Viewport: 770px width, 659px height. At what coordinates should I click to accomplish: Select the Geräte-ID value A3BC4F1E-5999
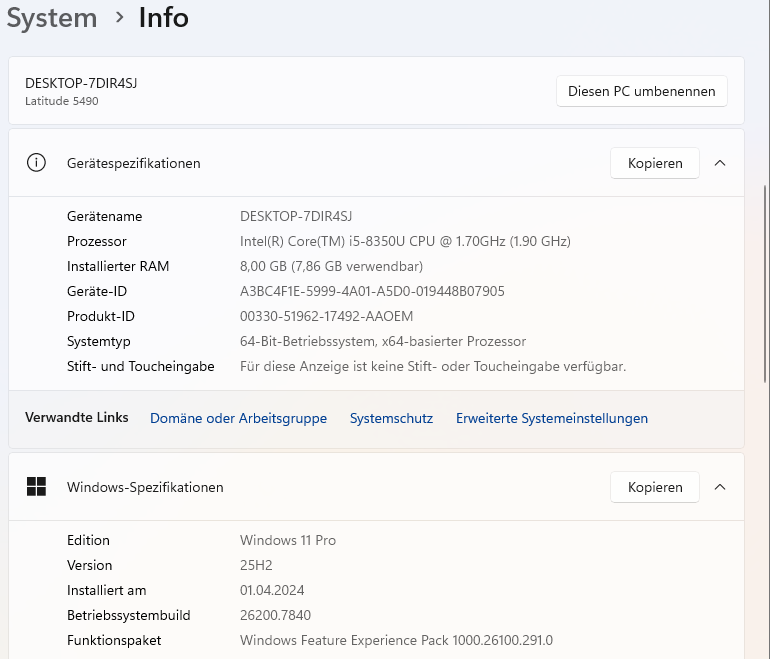(x=372, y=291)
